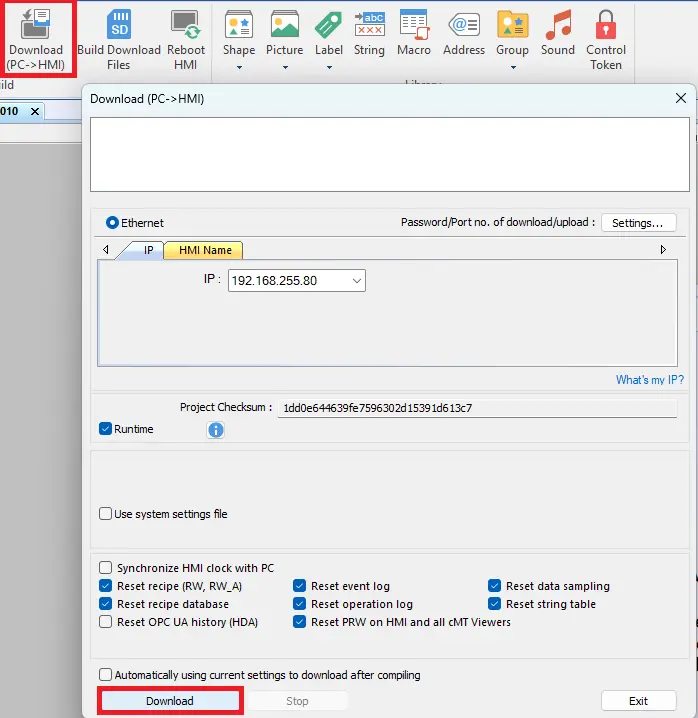Image resolution: width=698 pixels, height=718 pixels.
Task: Click the Download button in dialog
Action: pos(170,701)
